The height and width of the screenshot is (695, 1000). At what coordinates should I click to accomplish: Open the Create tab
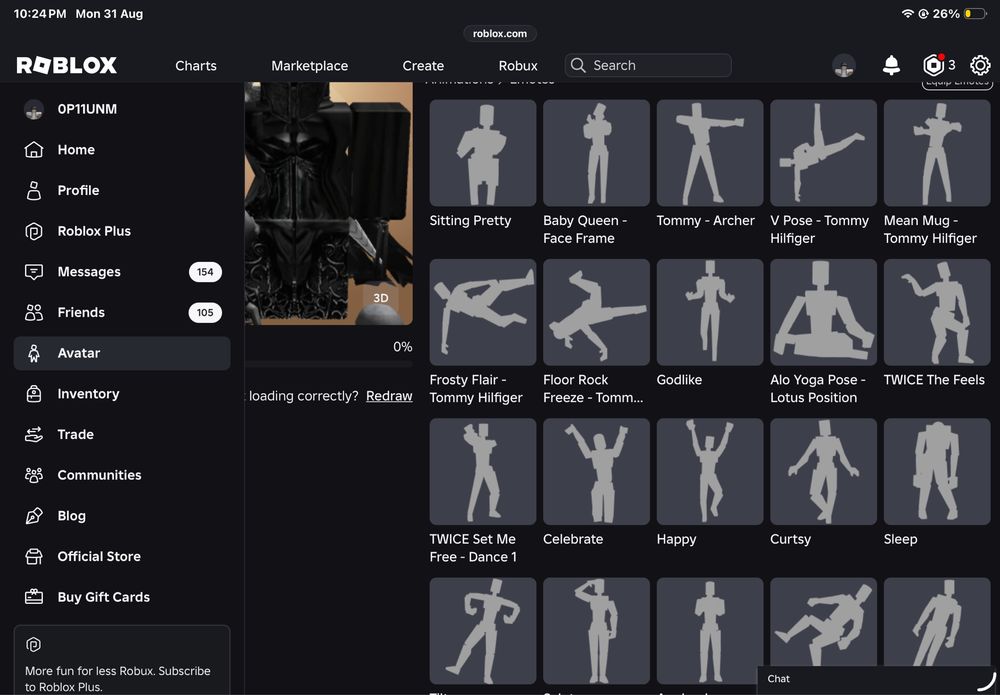click(423, 66)
